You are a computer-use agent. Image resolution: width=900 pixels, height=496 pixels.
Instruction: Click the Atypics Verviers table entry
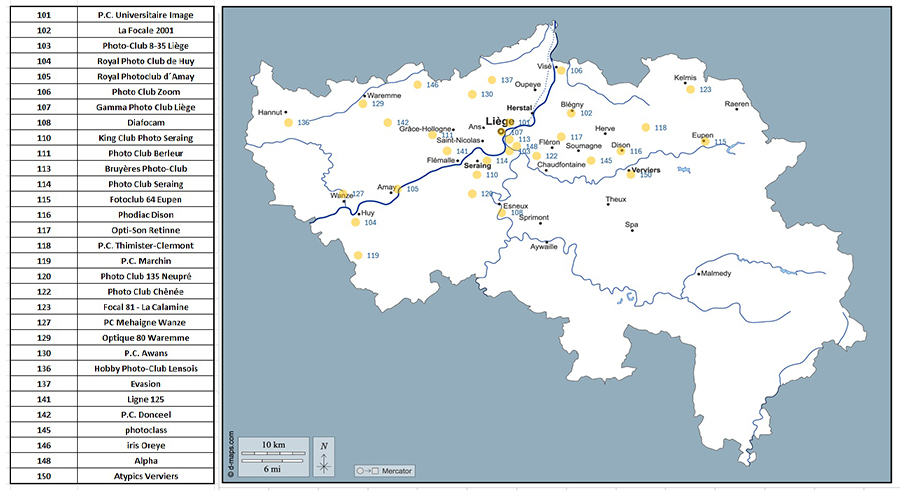pos(146,476)
